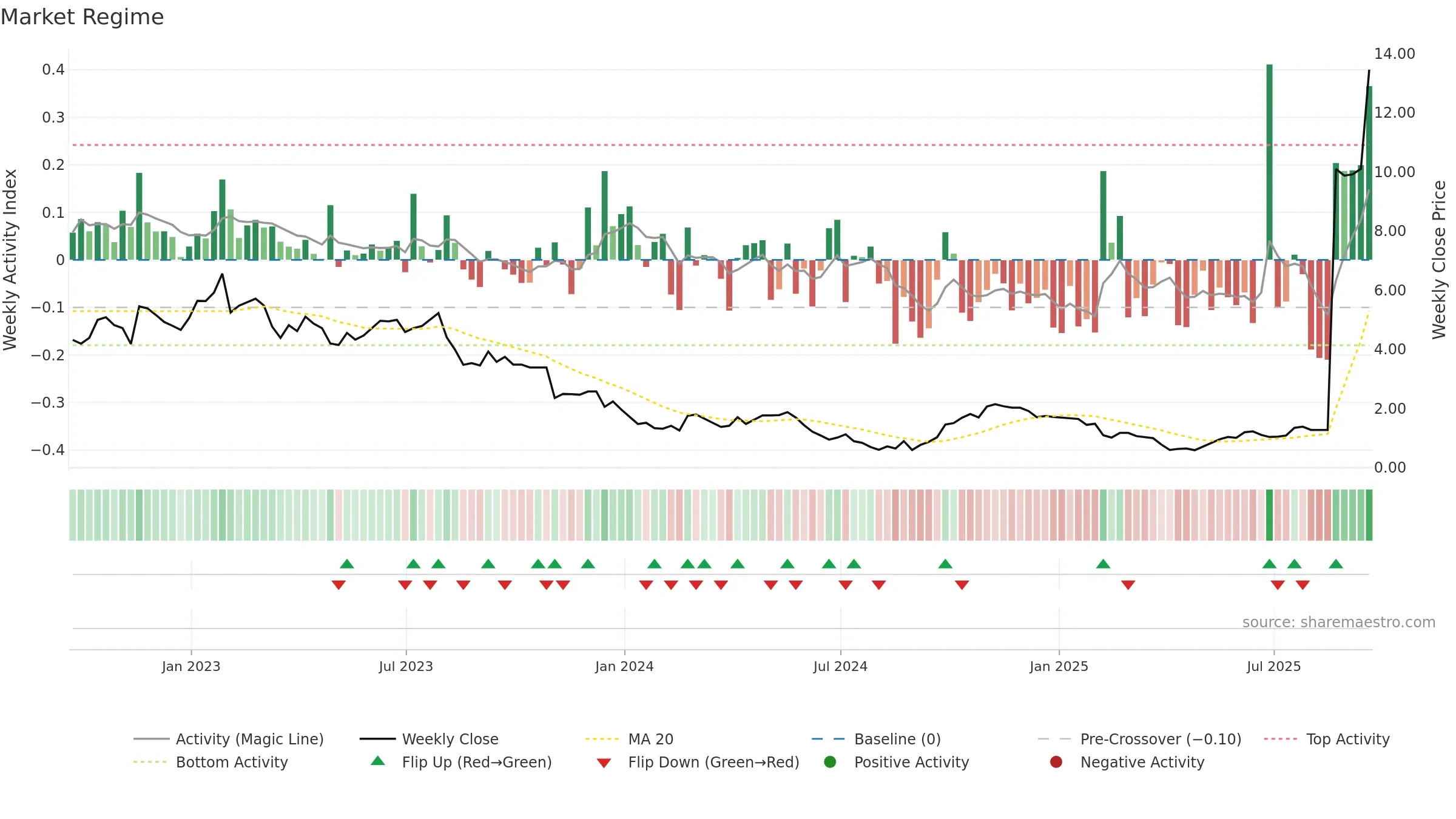The image size is (1456, 819).
Task: Click the 0.00 price axis label
Action: tap(1390, 468)
